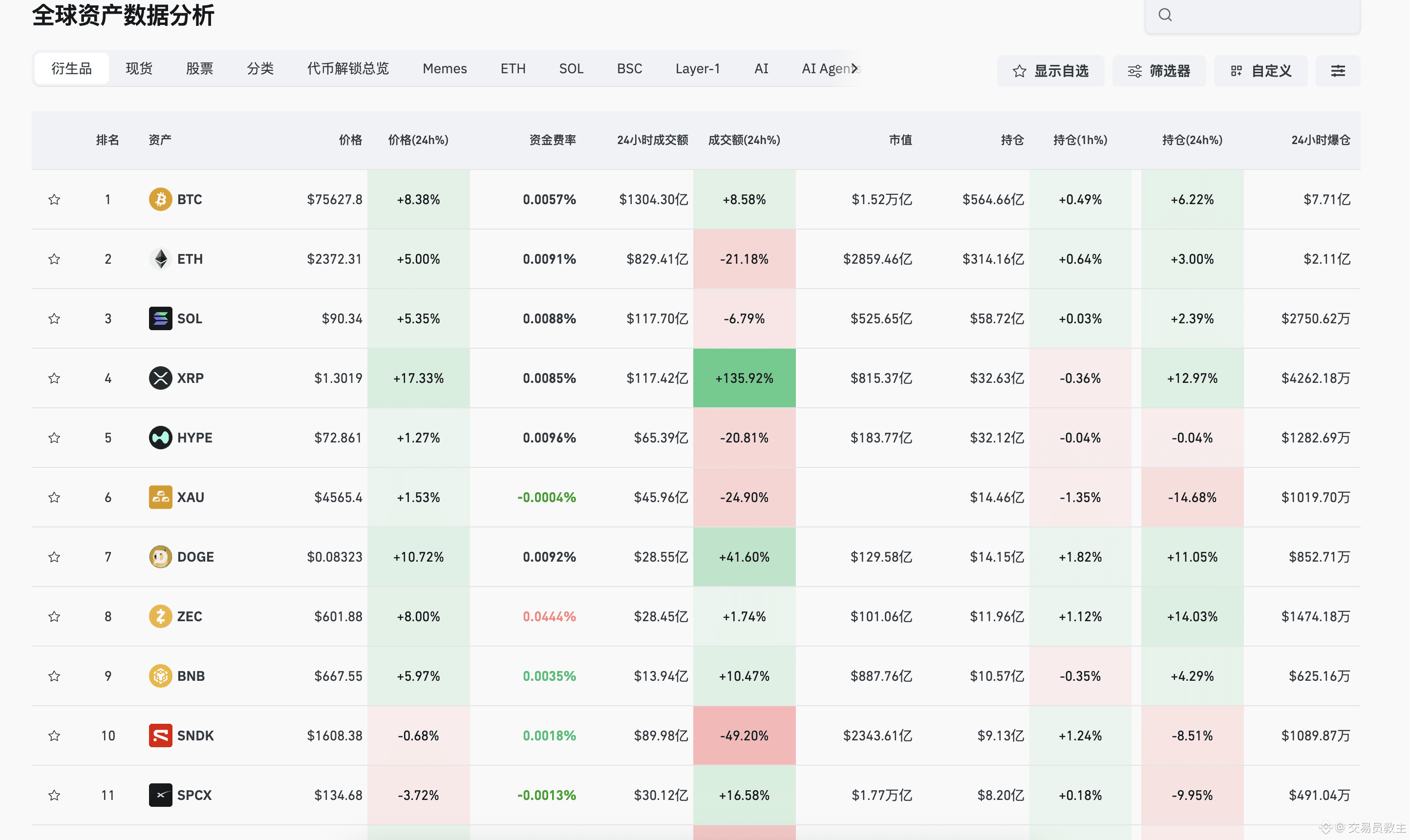Sort by 24小时爆仓 column header
This screenshot has width=1410, height=840.
pyautogui.click(x=1321, y=140)
